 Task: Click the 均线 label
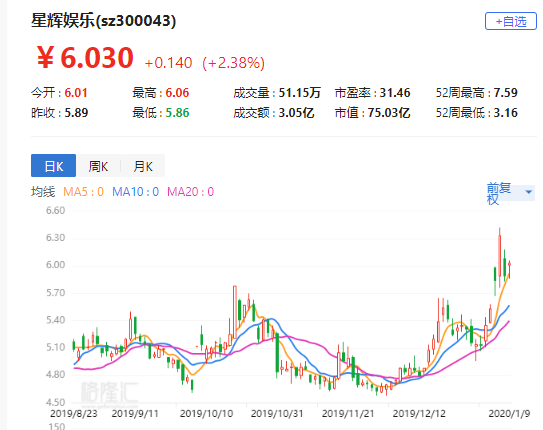click(x=43, y=191)
